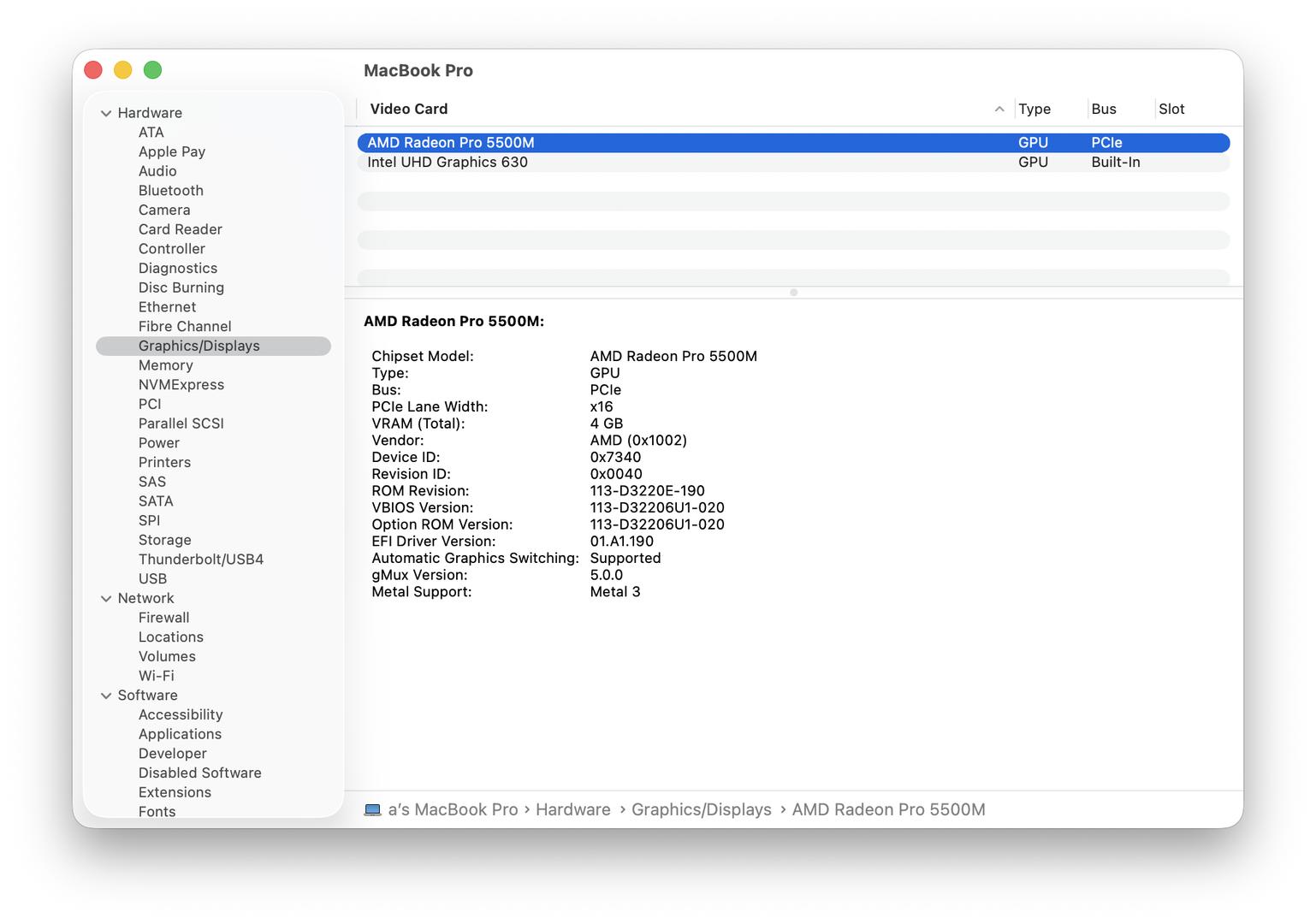Image resolution: width=1316 pixels, height=924 pixels.
Task: Open Memory in the sidebar
Action: pos(166,365)
